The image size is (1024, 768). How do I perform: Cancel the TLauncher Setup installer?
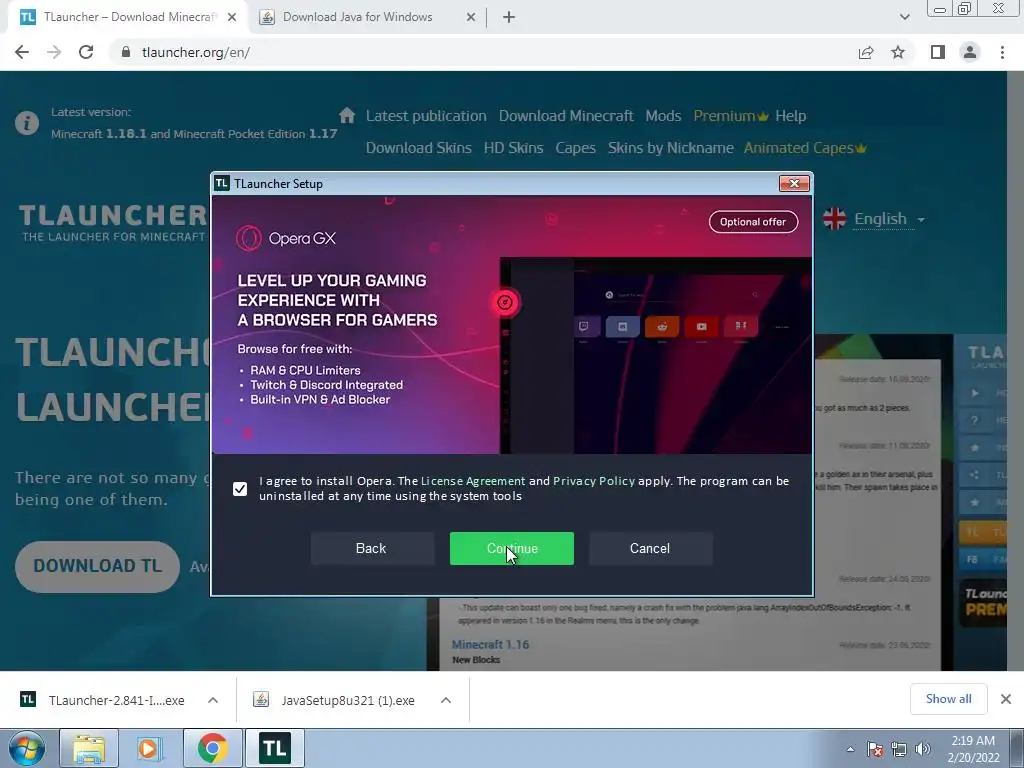(650, 549)
